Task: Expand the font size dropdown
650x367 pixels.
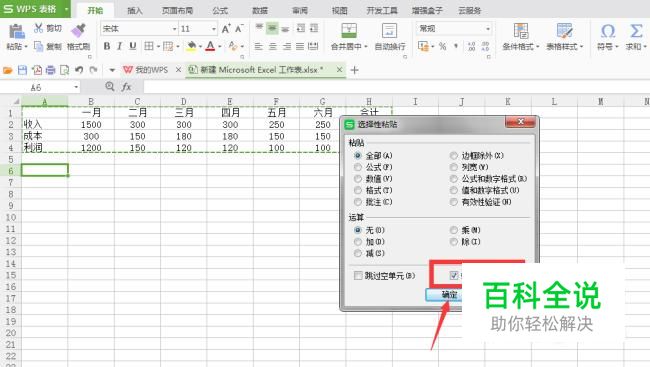Action: (x=214, y=29)
